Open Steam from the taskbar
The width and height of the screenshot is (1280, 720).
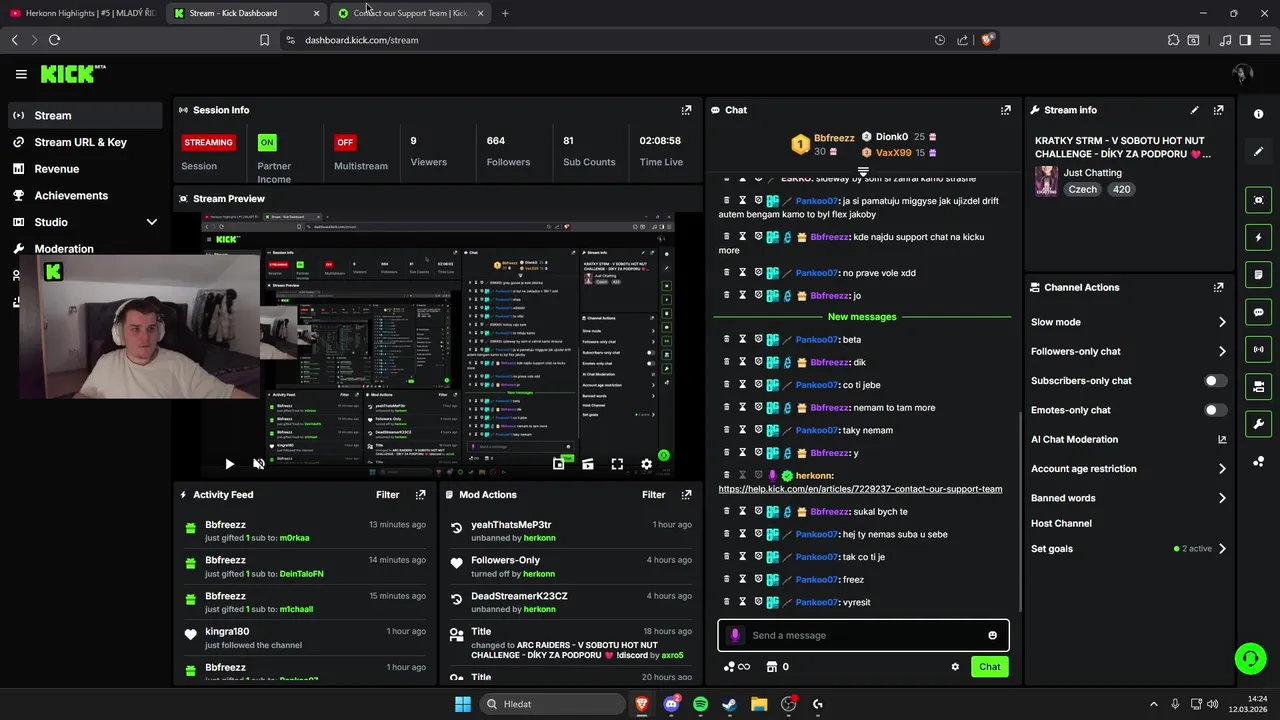pyautogui.click(x=730, y=704)
